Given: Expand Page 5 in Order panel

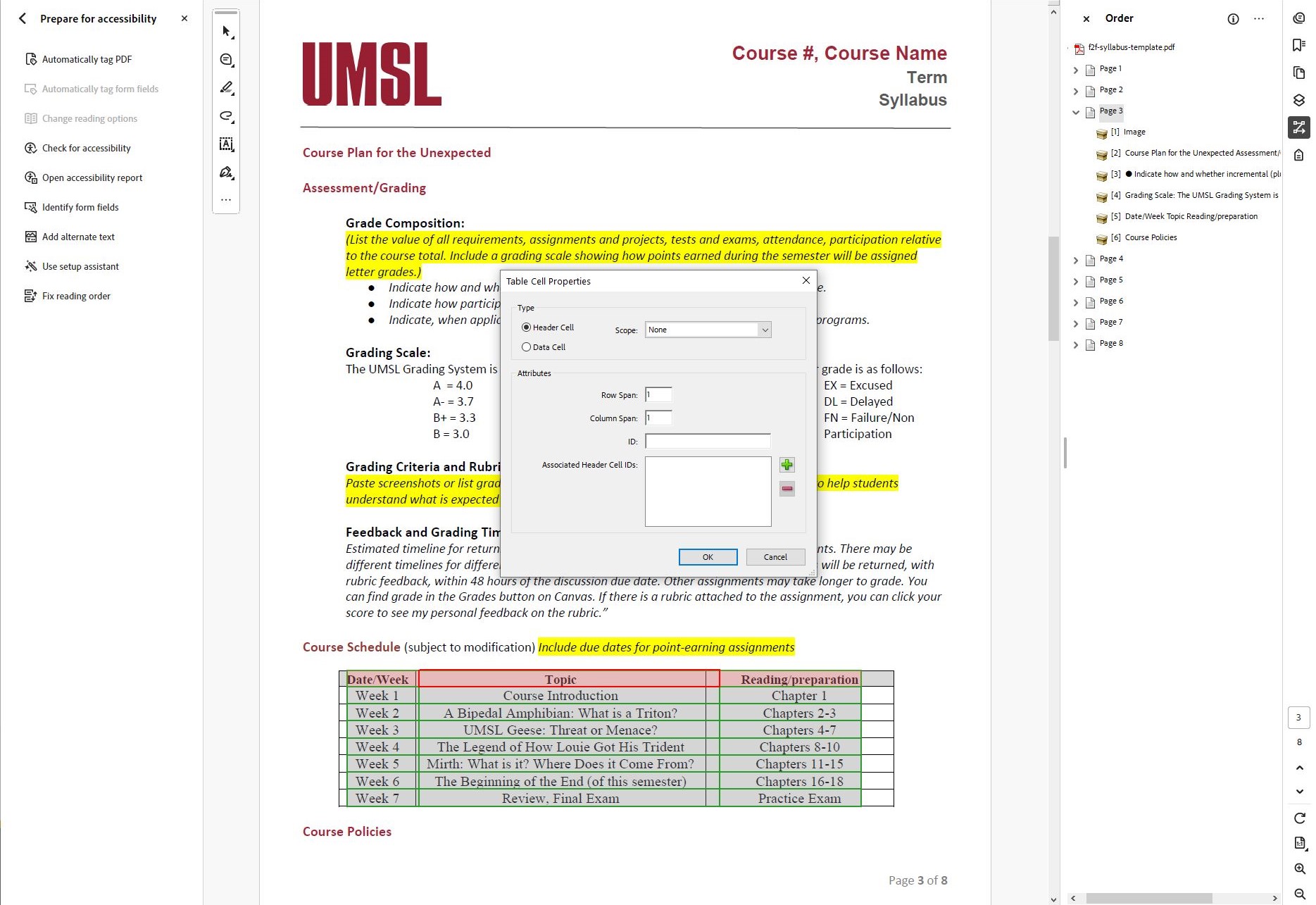Looking at the screenshot, I should tap(1075, 281).
